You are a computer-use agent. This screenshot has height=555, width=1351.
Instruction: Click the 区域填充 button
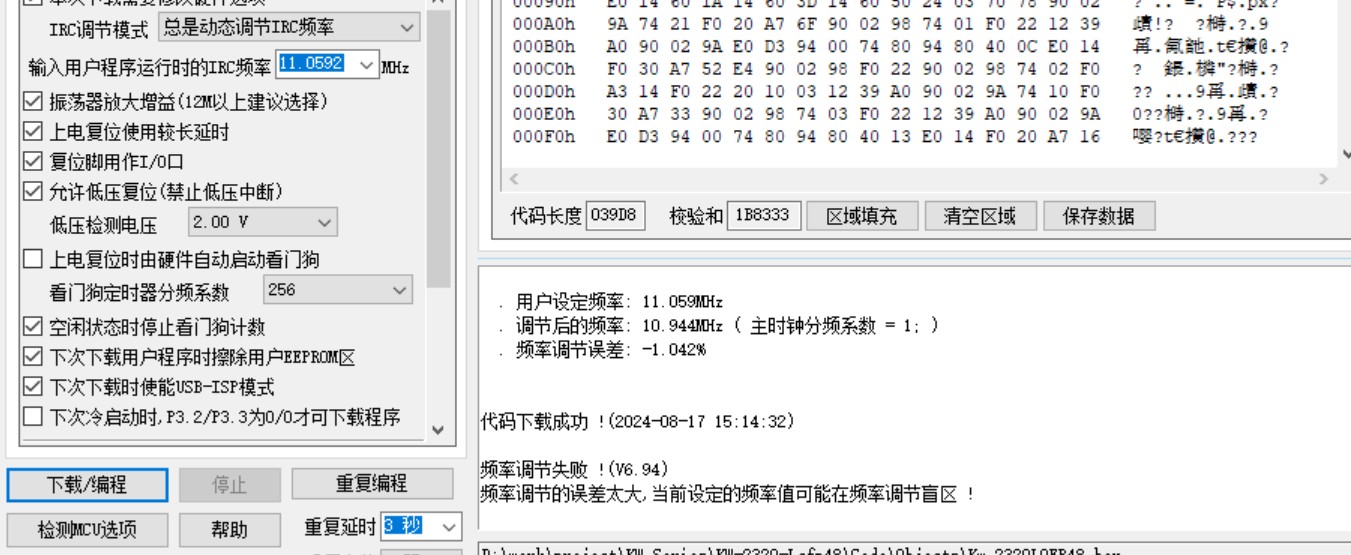861,215
